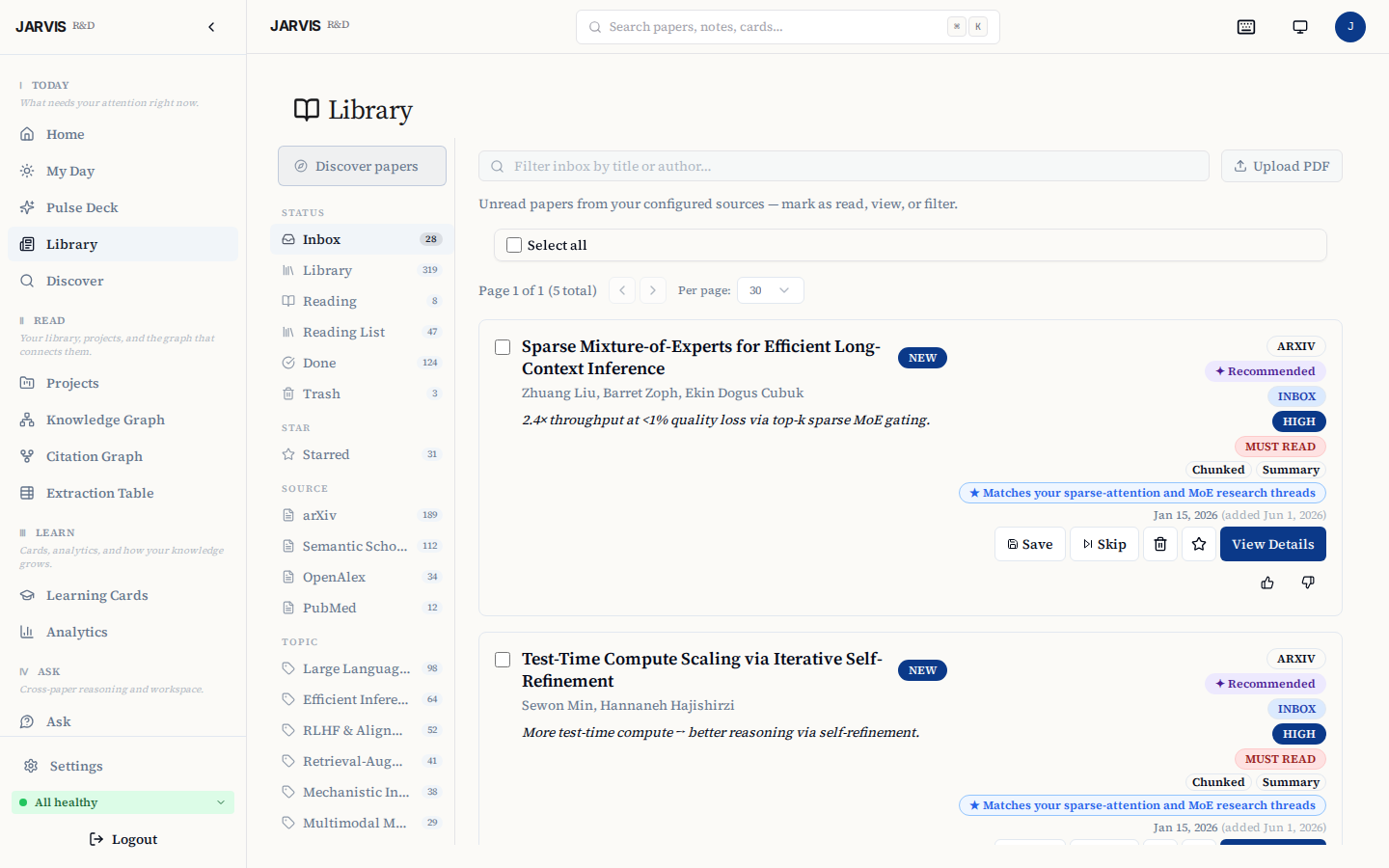
Task: Filter by OpenAlex source
Action: click(x=362, y=577)
